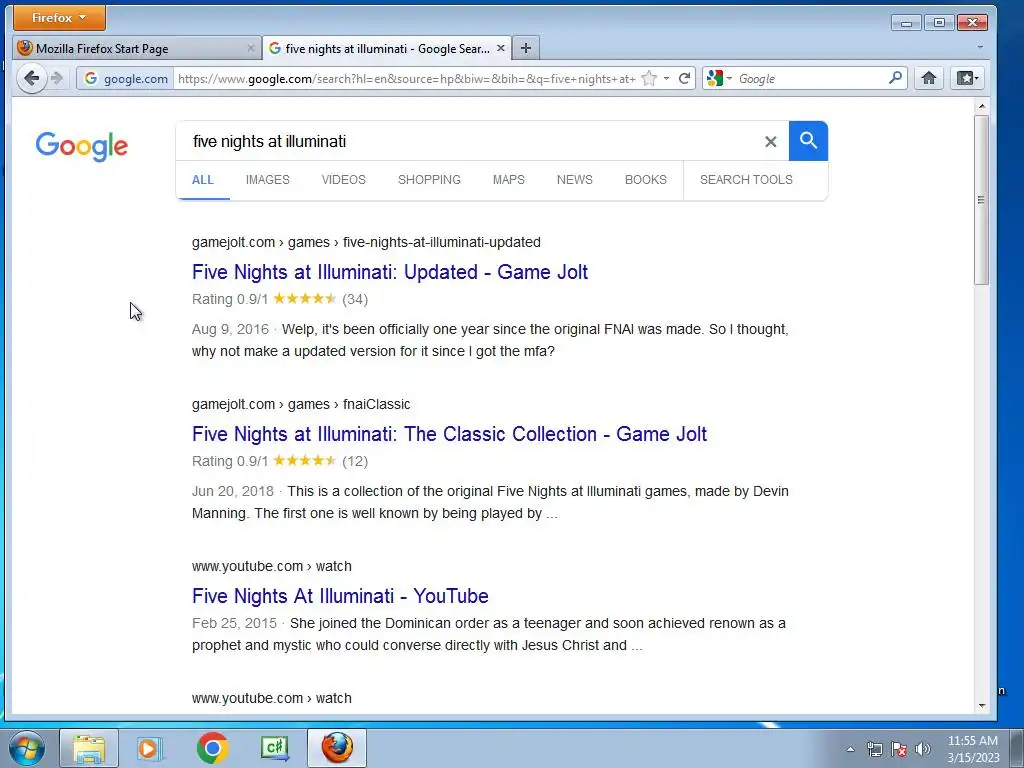The width and height of the screenshot is (1024, 768).
Task: Maximize the Firefox window
Action: click(939, 23)
